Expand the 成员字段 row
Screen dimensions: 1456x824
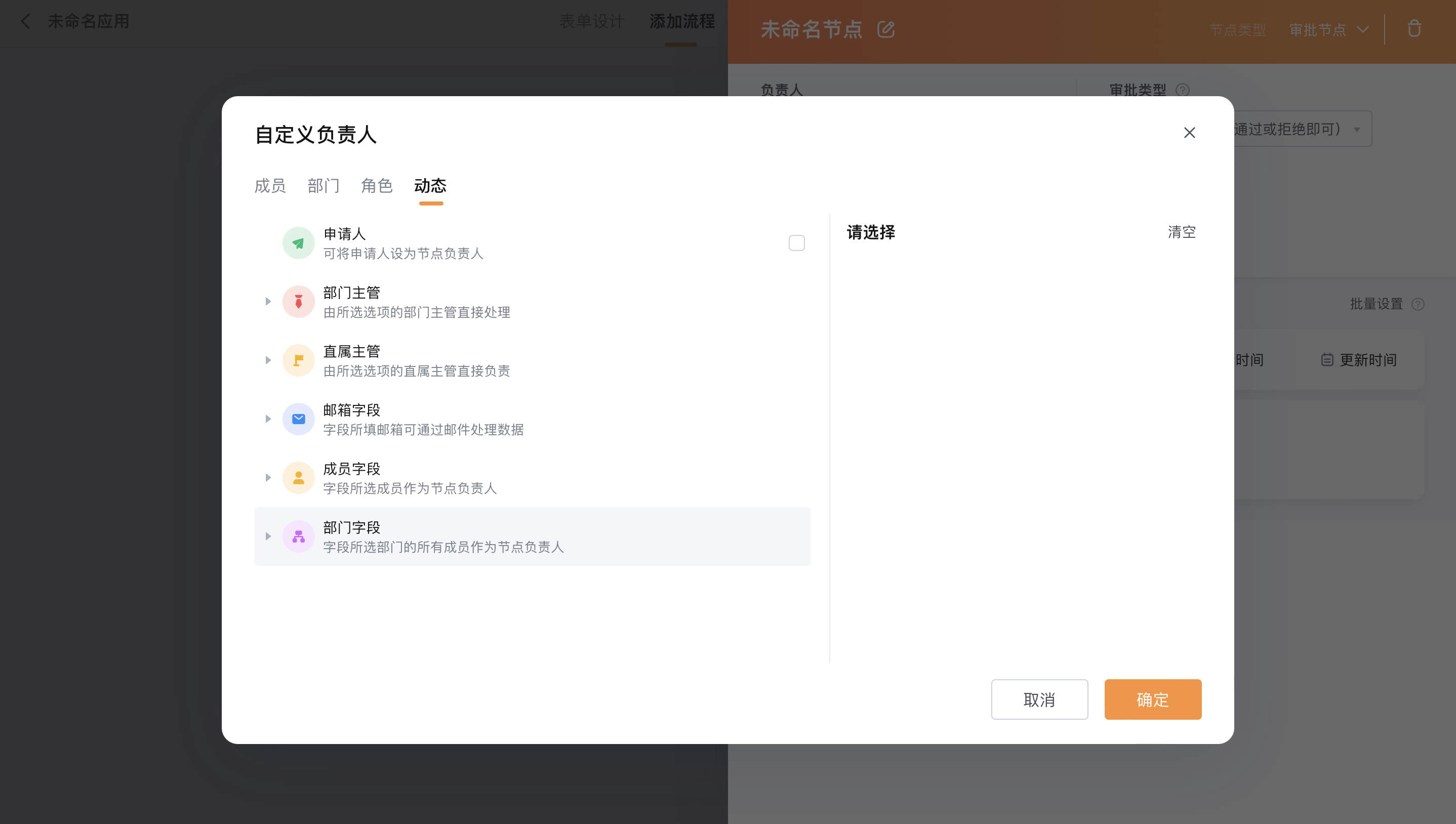[268, 478]
